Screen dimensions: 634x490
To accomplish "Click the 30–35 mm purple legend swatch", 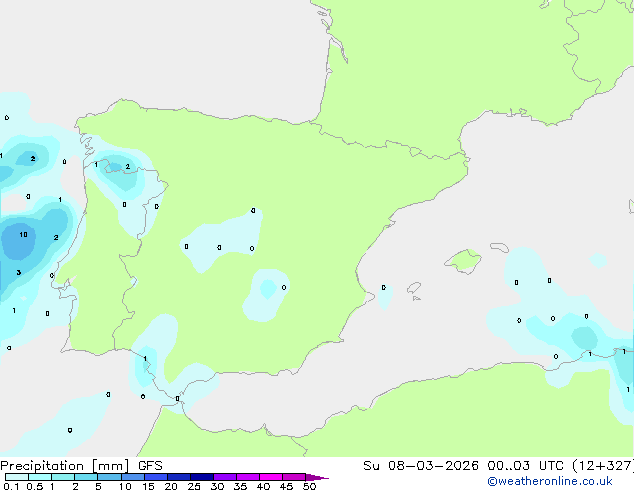I will [x=225, y=477].
